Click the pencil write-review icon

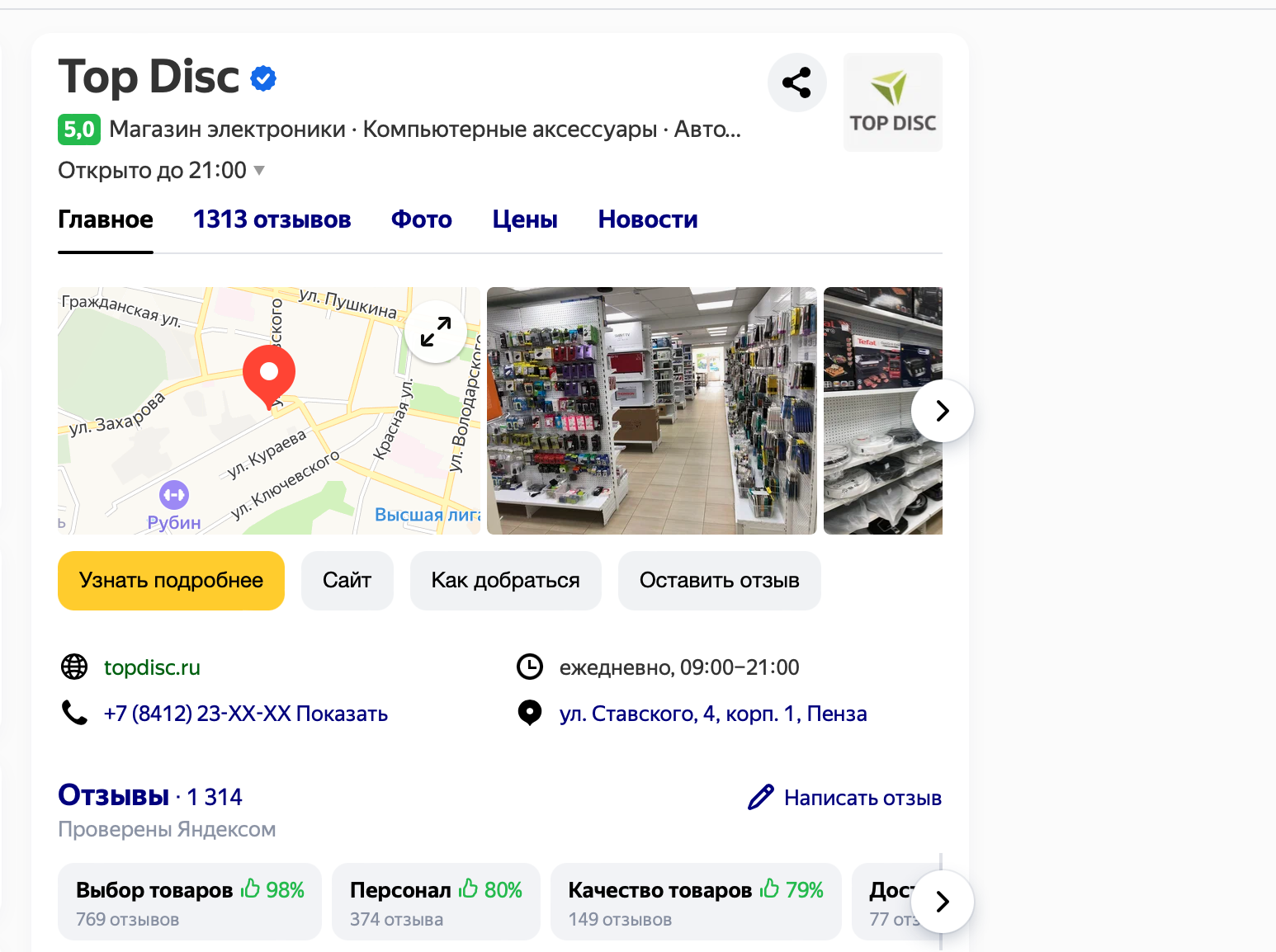click(760, 797)
